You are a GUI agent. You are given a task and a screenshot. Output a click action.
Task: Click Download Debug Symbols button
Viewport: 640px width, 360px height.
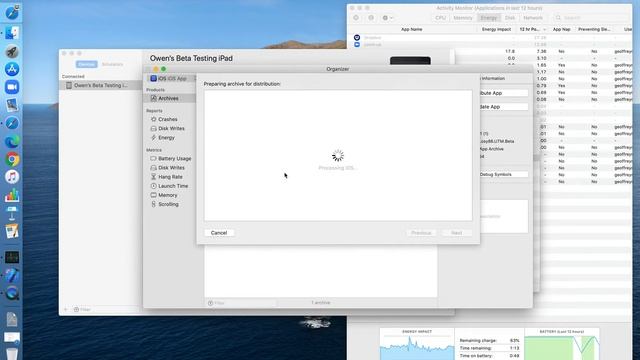[x=504, y=174]
